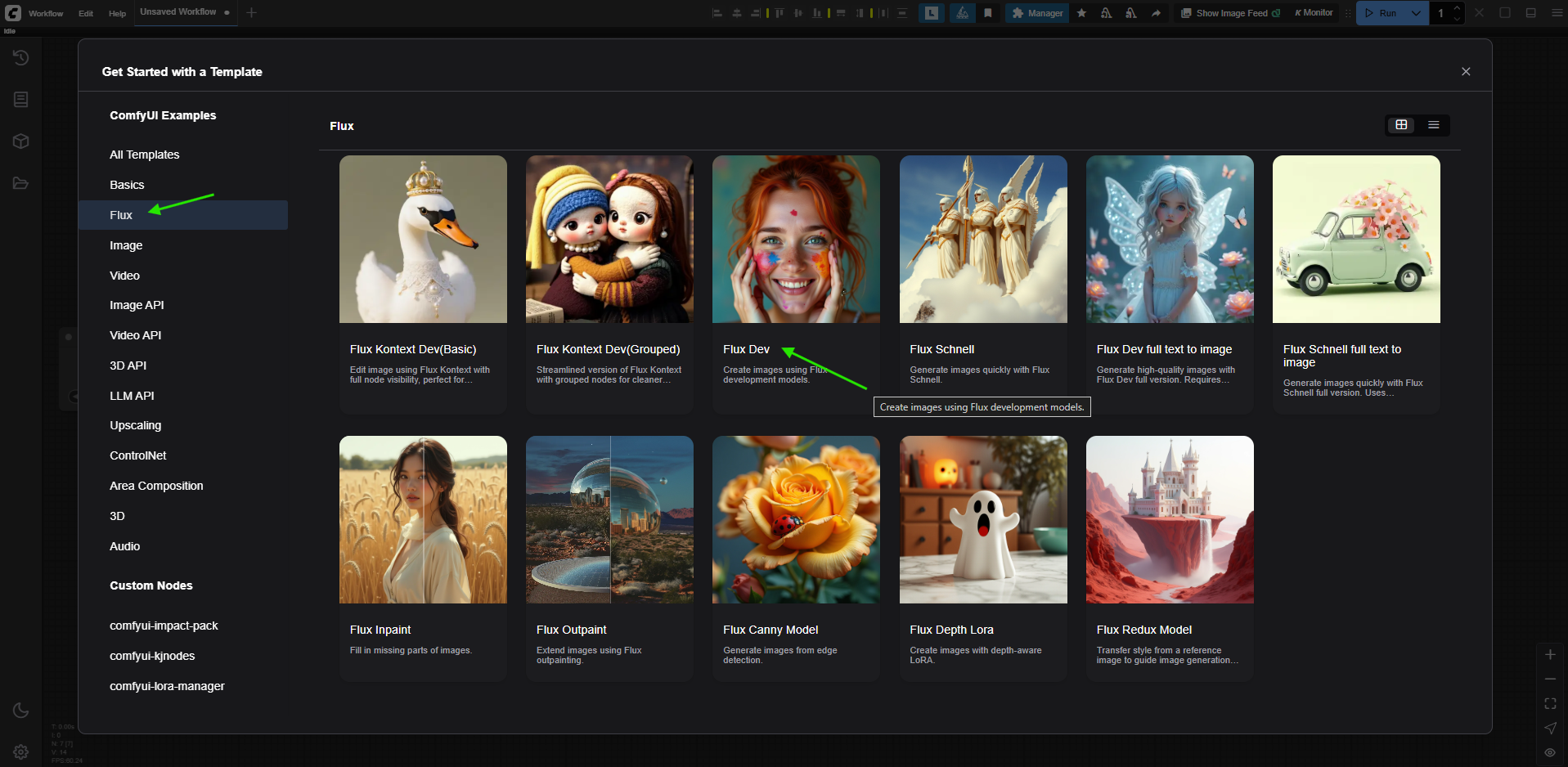This screenshot has height=767, width=1568.
Task: Open the Settings gear in sidebar
Action: click(21, 751)
